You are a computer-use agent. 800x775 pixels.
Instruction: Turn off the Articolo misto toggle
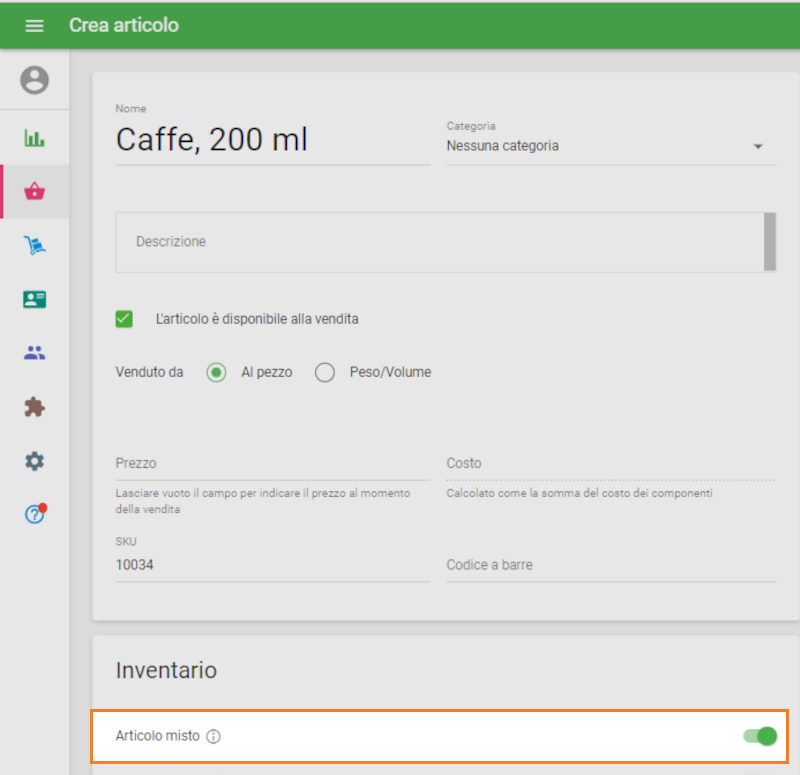point(760,737)
